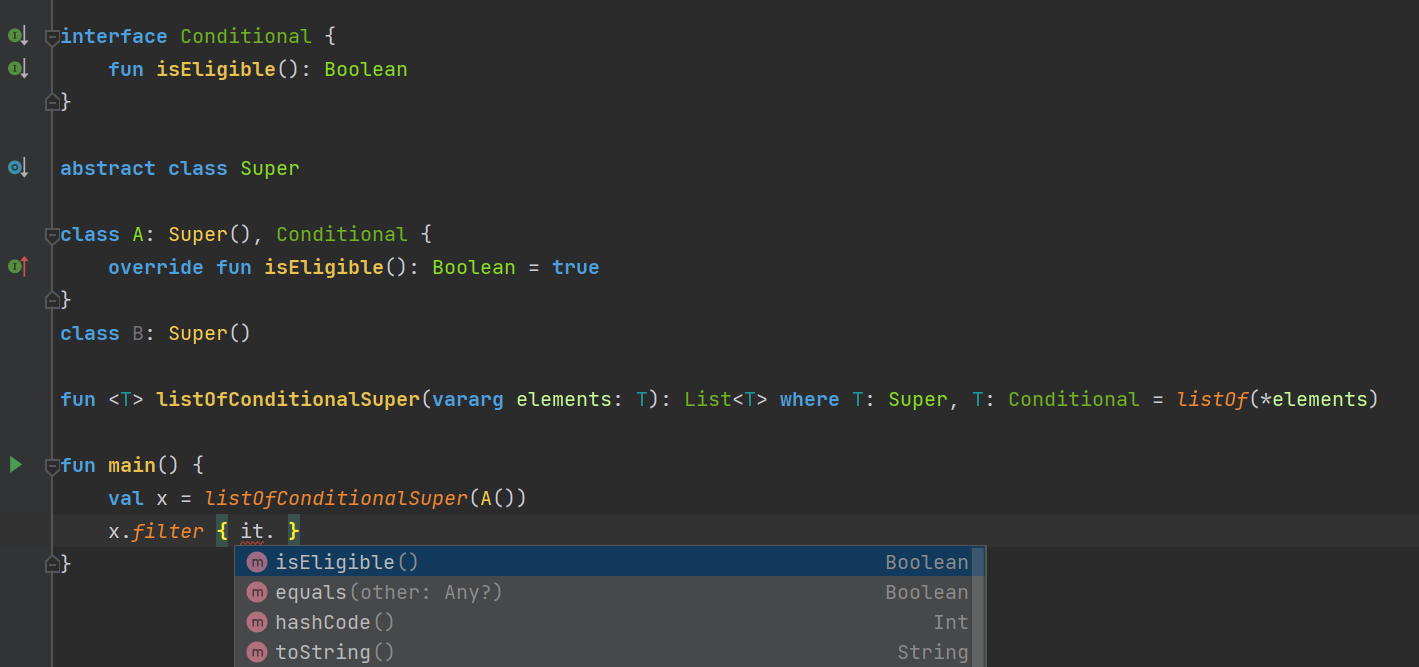Viewport: 1419px width, 667px height.
Task: Click the implemented-interface gutter icon beside interface Conditional
Action: tap(18, 37)
